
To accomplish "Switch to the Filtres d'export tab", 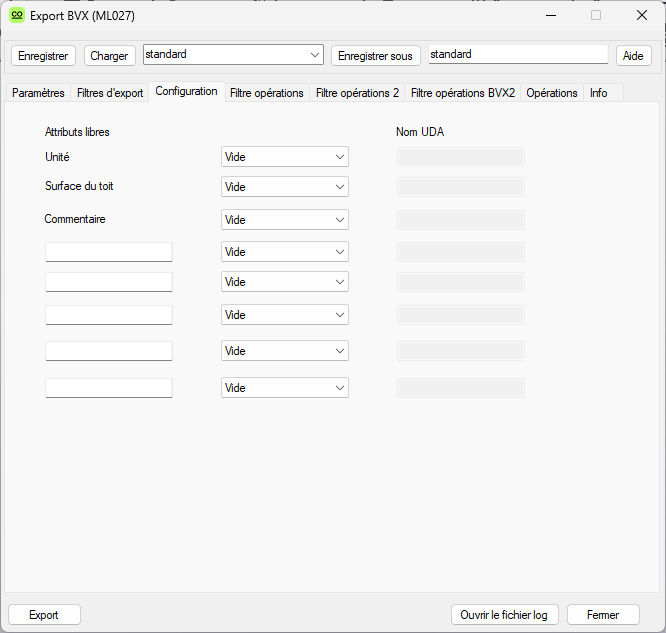I will click(x=110, y=93).
